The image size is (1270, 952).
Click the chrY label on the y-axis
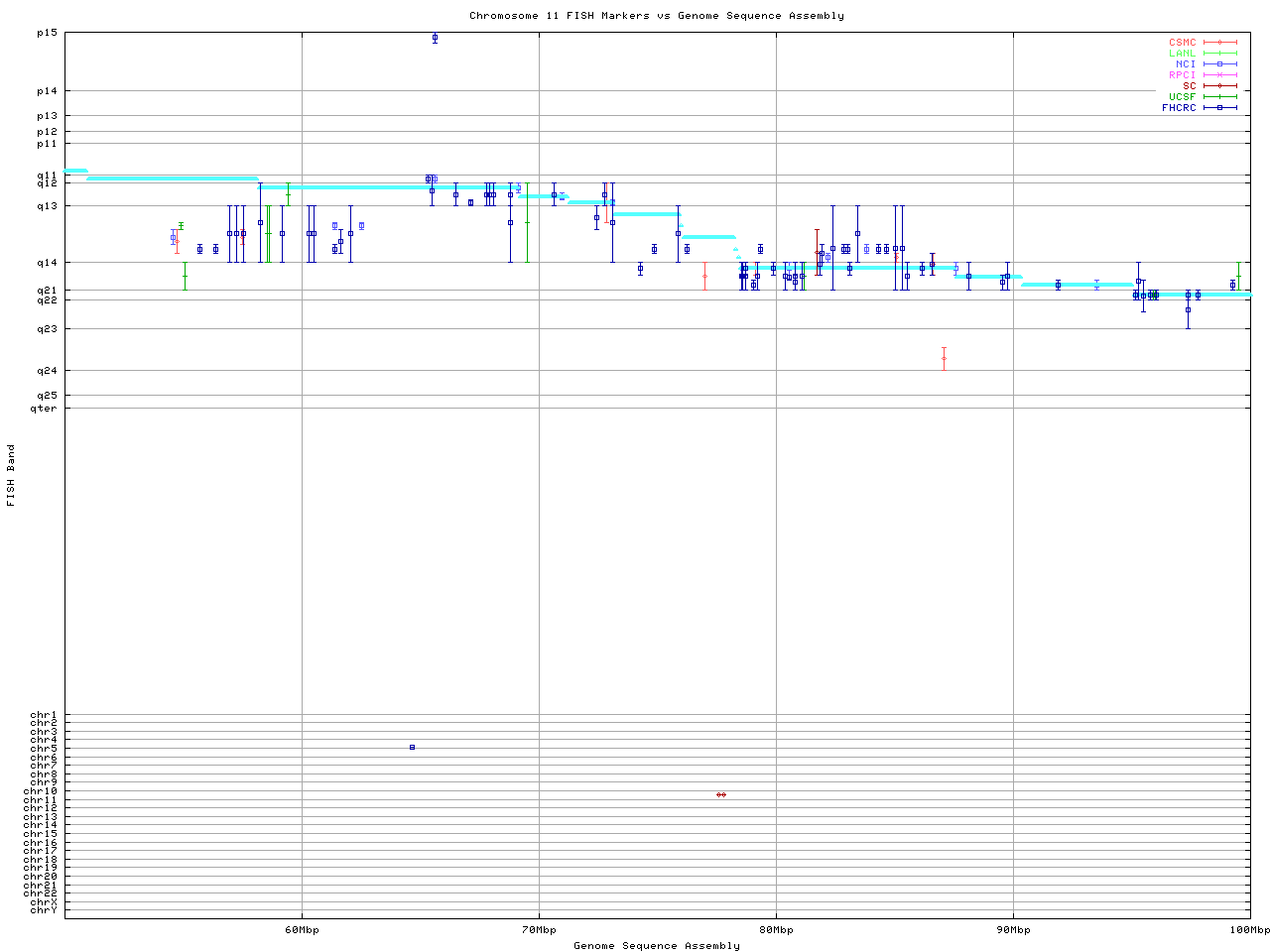(44, 909)
